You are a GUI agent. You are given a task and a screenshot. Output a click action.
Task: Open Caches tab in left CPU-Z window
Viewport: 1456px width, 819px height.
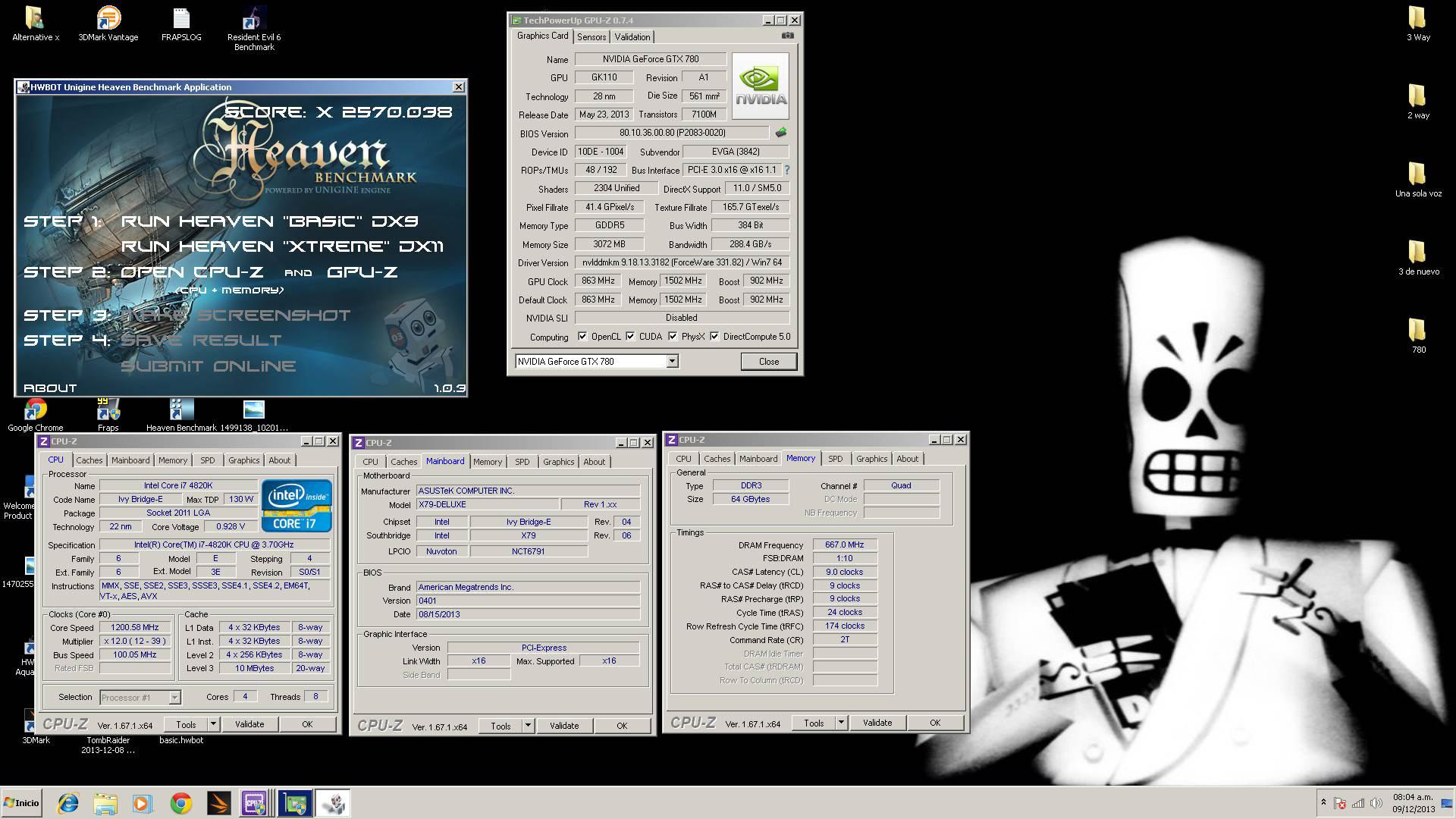[89, 460]
